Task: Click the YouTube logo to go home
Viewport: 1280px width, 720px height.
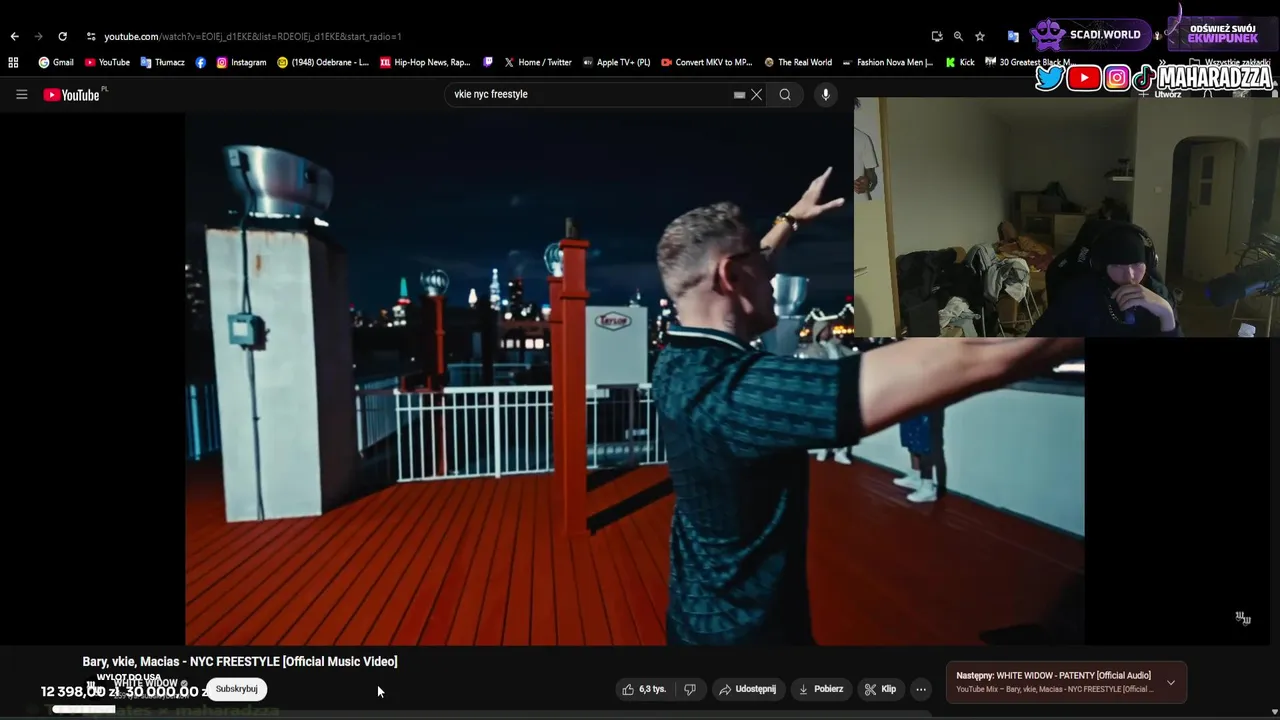Action: point(72,95)
